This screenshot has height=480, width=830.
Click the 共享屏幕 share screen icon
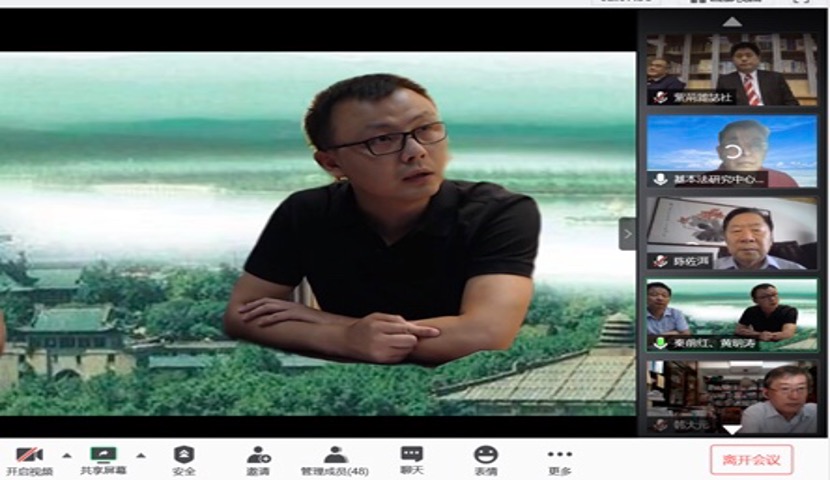click(103, 456)
